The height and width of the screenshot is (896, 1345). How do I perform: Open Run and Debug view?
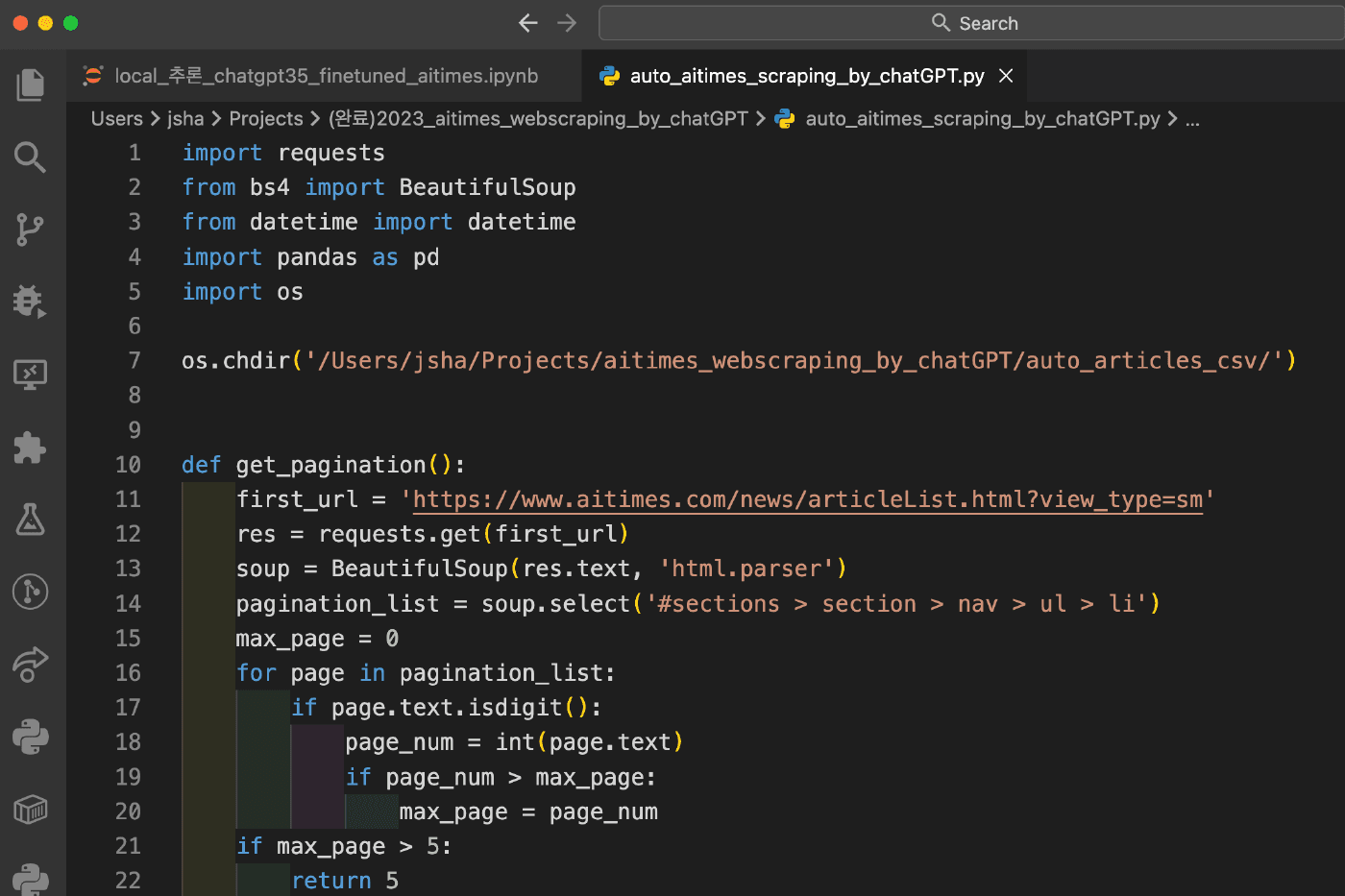coord(31,302)
